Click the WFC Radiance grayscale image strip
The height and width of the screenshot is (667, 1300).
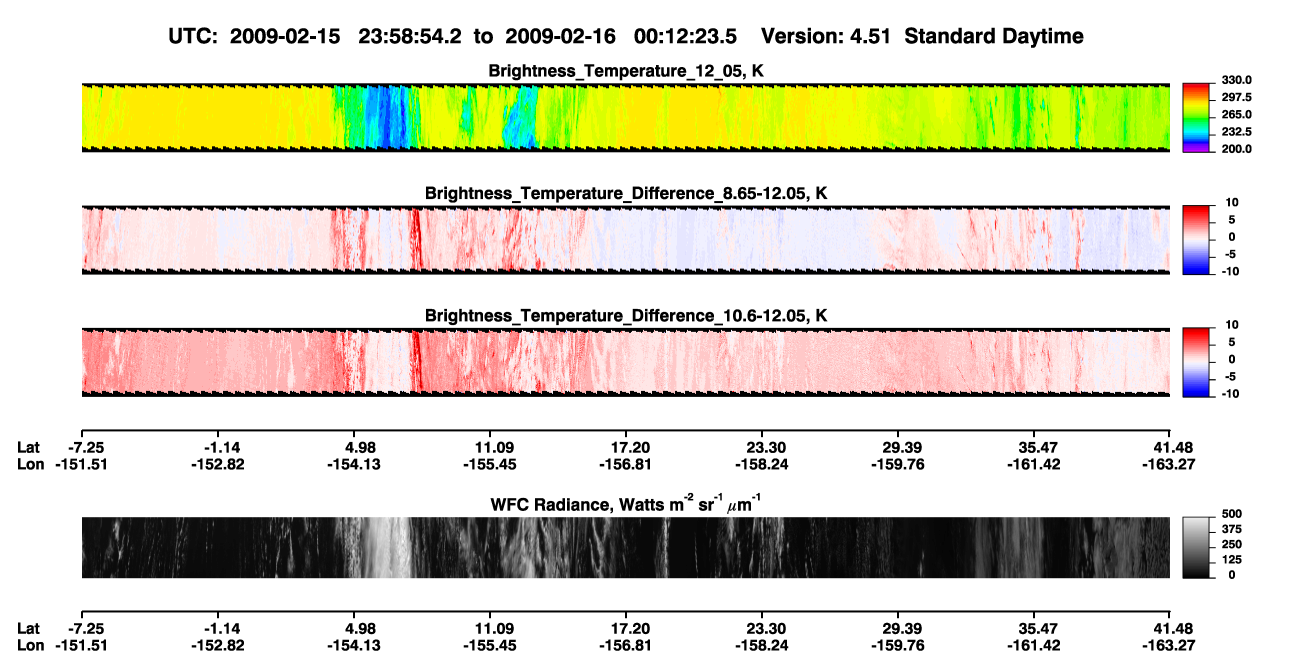click(625, 548)
